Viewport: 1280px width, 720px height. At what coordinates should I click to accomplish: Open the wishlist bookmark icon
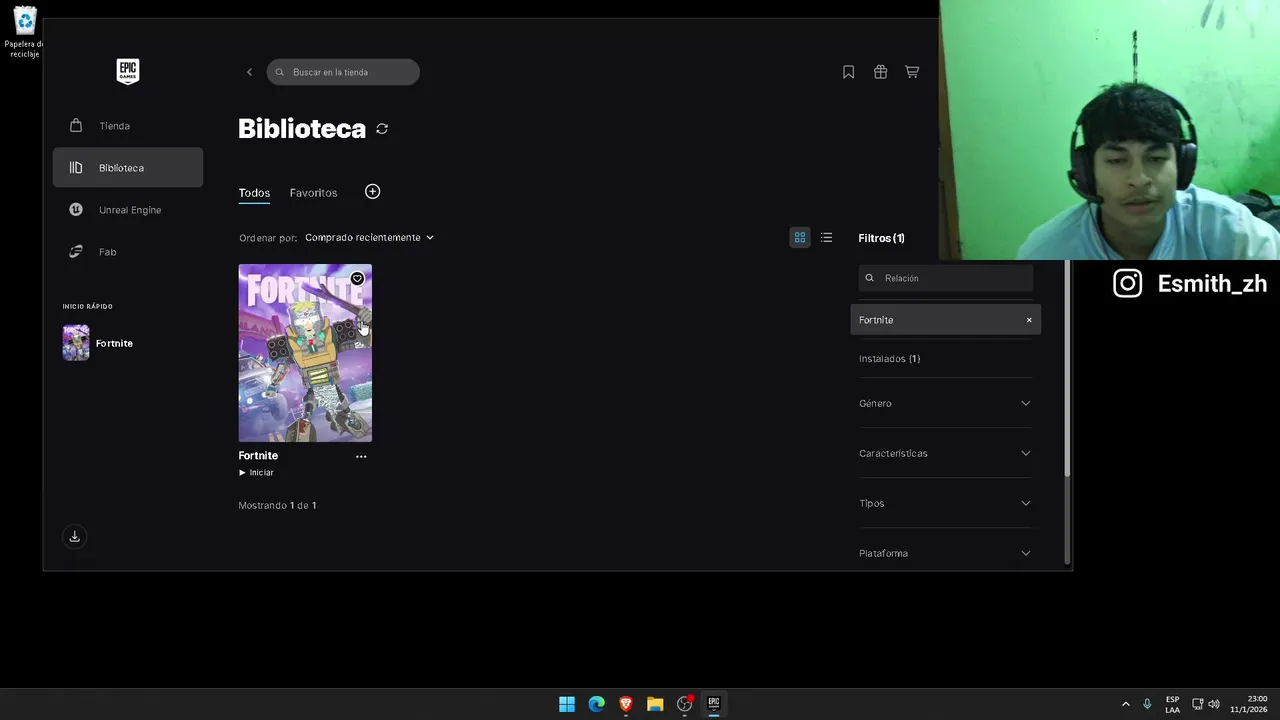(x=848, y=72)
